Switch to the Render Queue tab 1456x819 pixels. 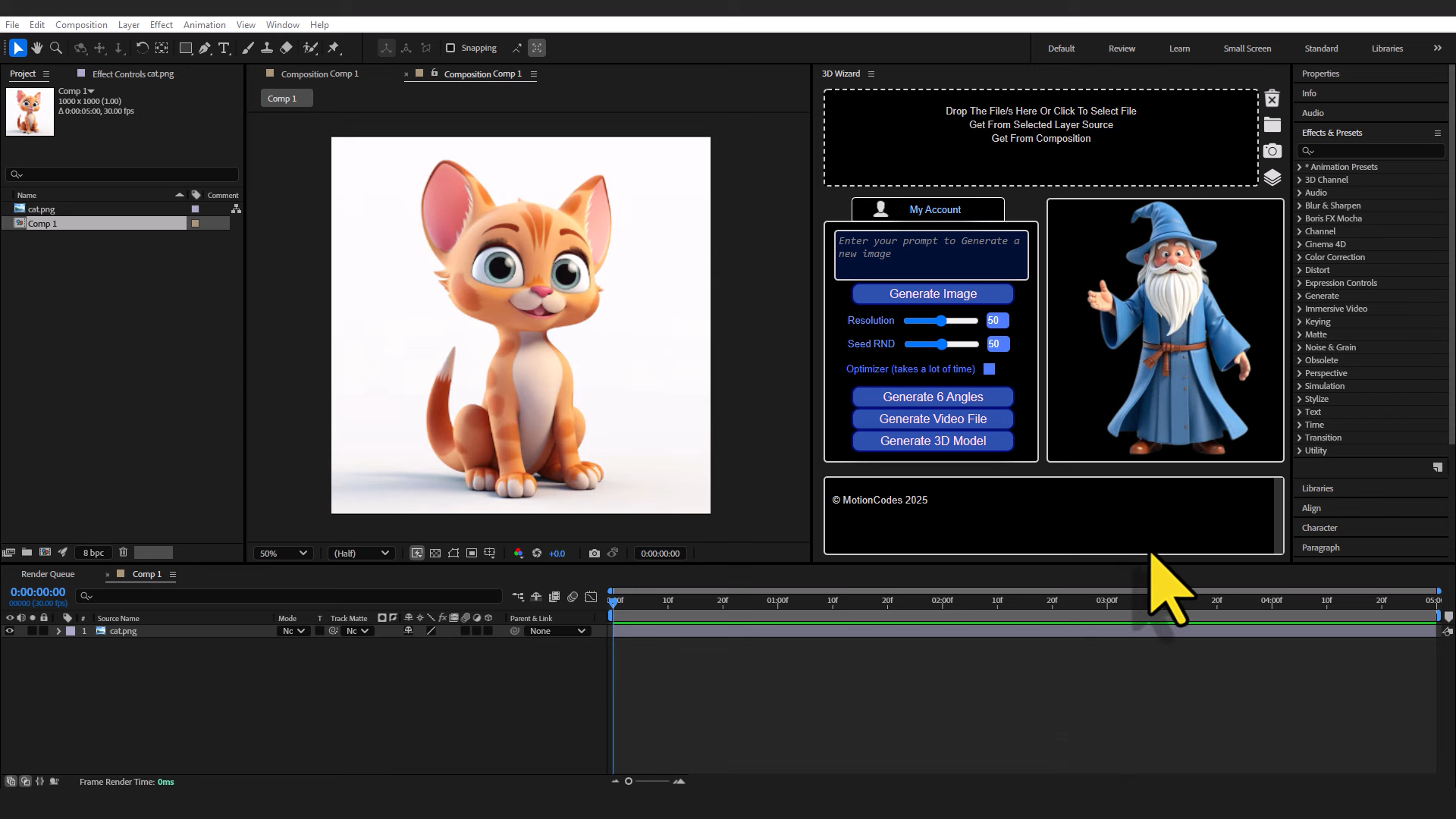click(48, 574)
